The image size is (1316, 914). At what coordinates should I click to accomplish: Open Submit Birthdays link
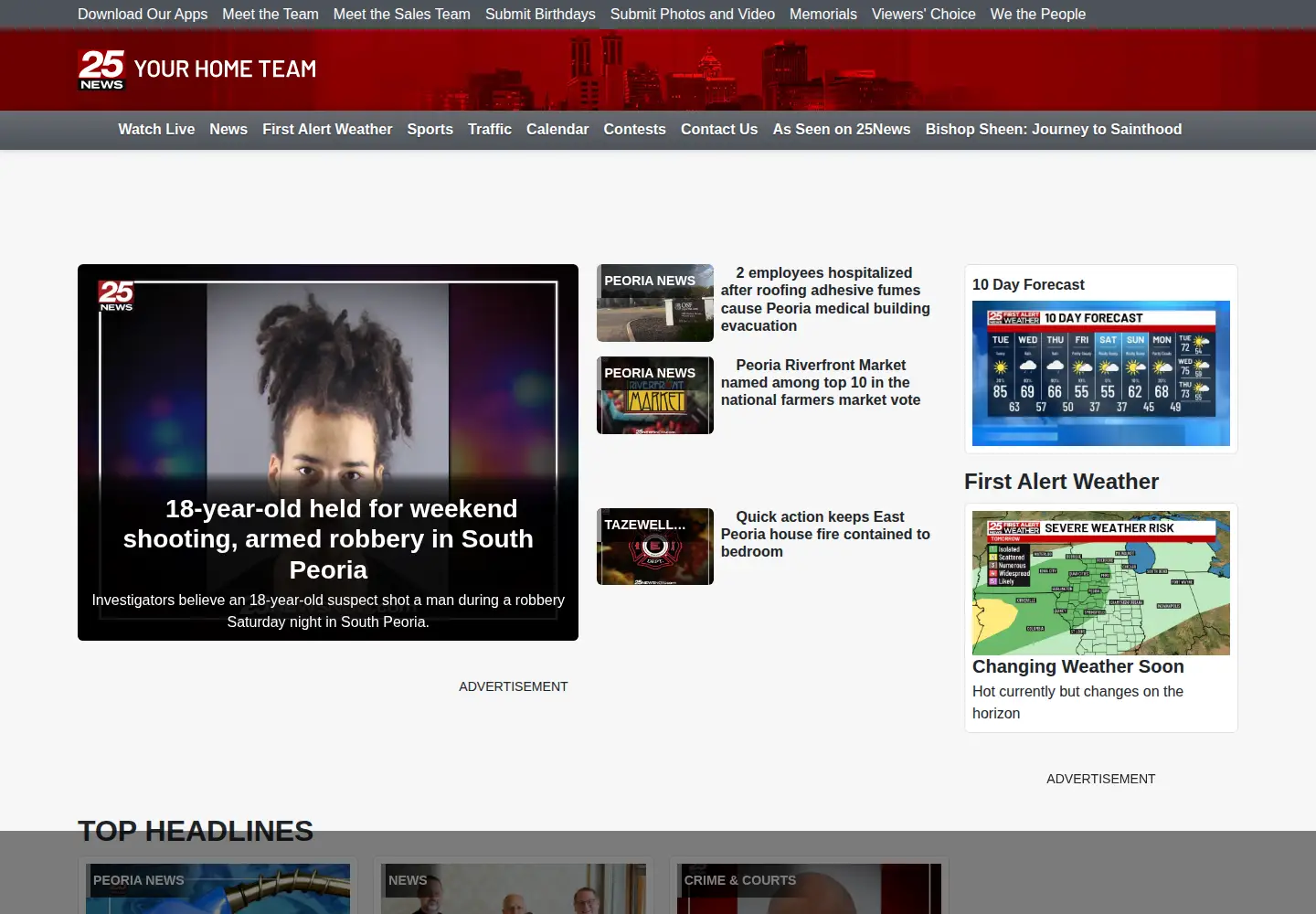click(540, 14)
